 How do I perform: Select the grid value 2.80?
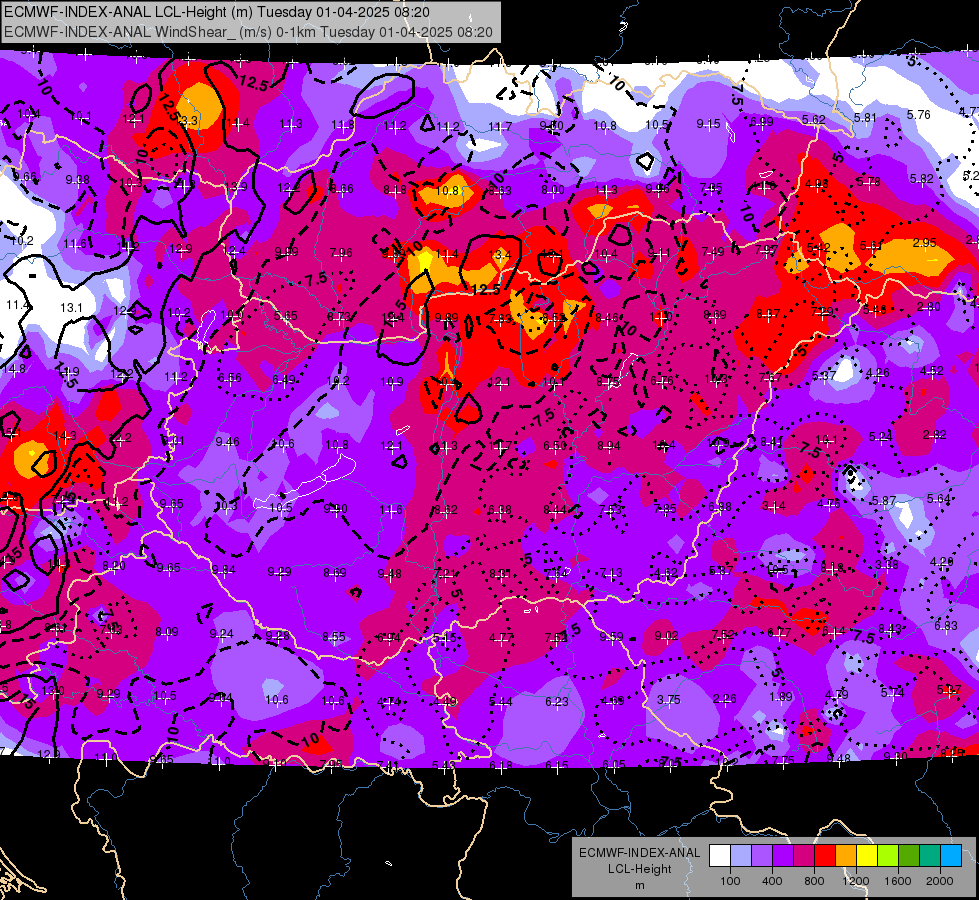pos(928,306)
